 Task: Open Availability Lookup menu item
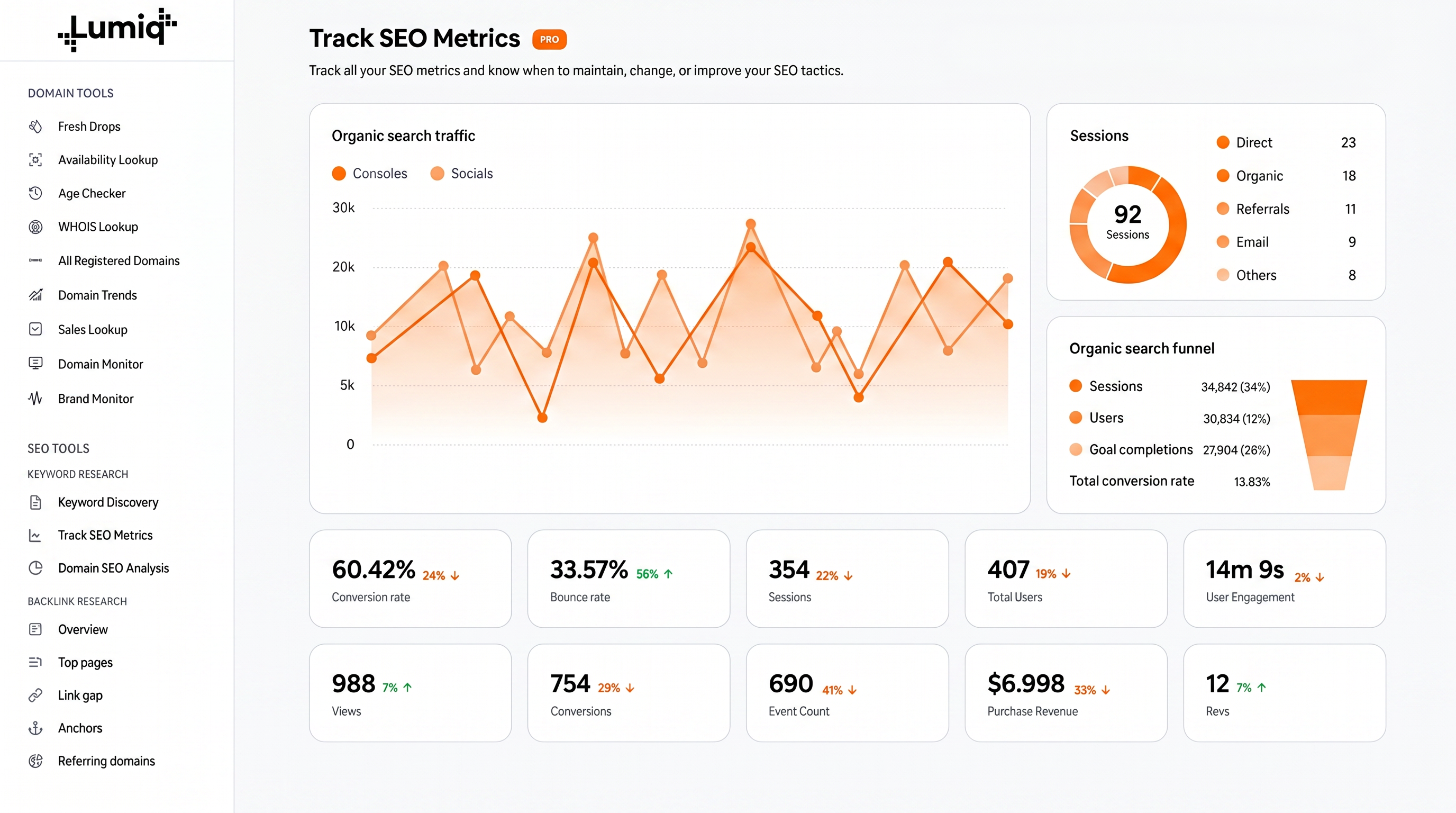pos(108,160)
